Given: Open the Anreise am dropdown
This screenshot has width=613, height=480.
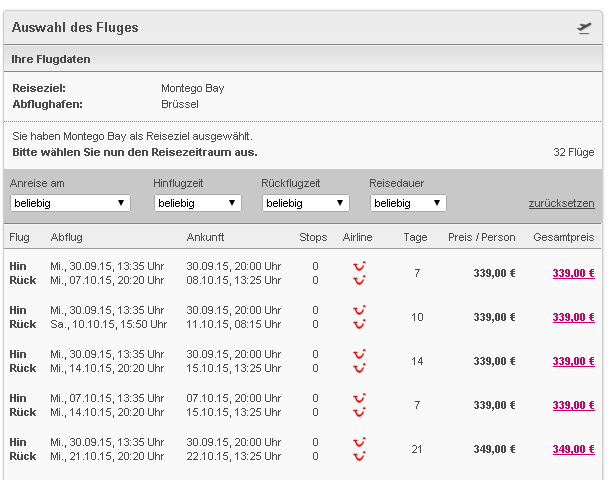Looking at the screenshot, I should tap(70, 203).
